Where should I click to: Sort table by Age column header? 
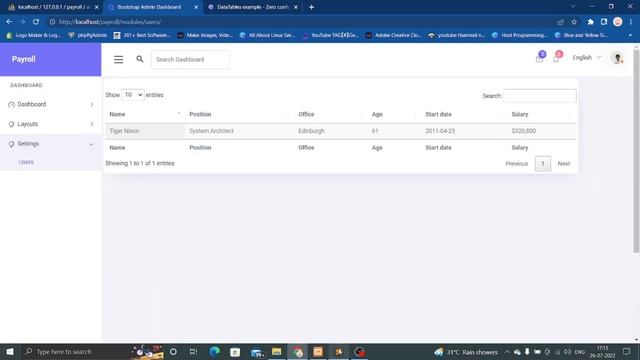click(394, 114)
